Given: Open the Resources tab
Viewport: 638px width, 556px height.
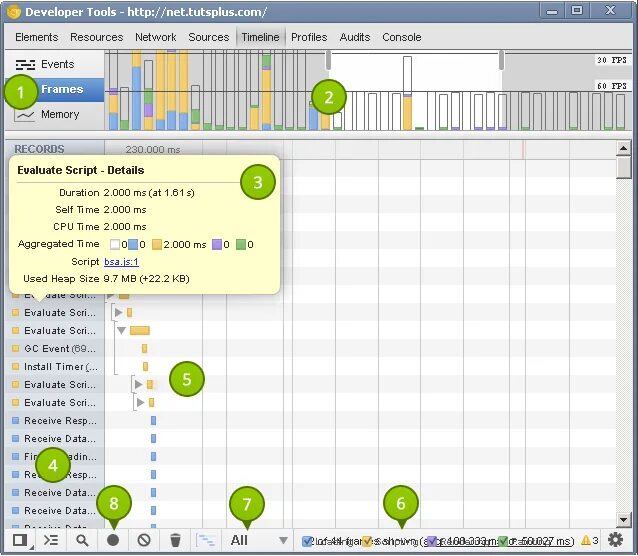Looking at the screenshot, I should point(96,37).
